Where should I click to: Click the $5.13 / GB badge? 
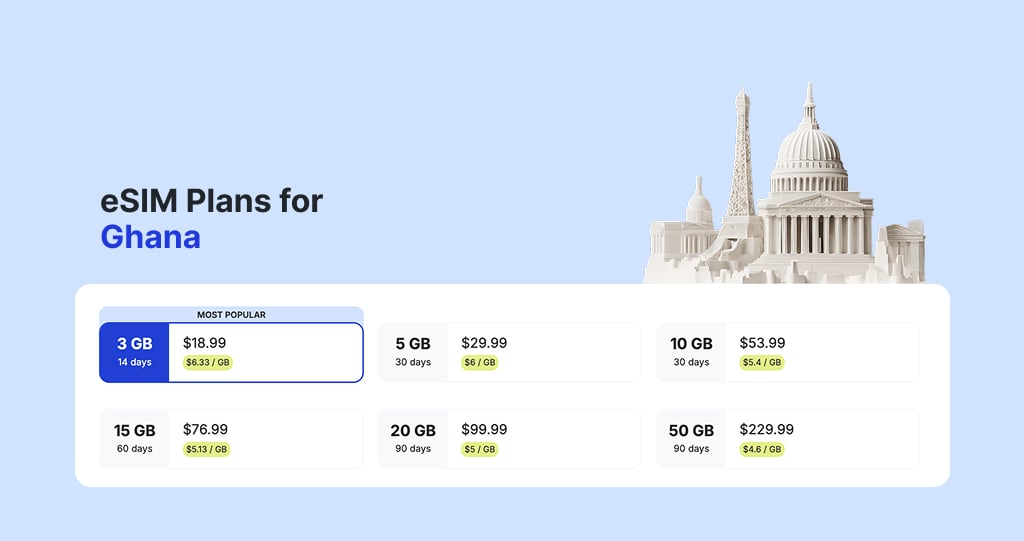[x=208, y=449]
